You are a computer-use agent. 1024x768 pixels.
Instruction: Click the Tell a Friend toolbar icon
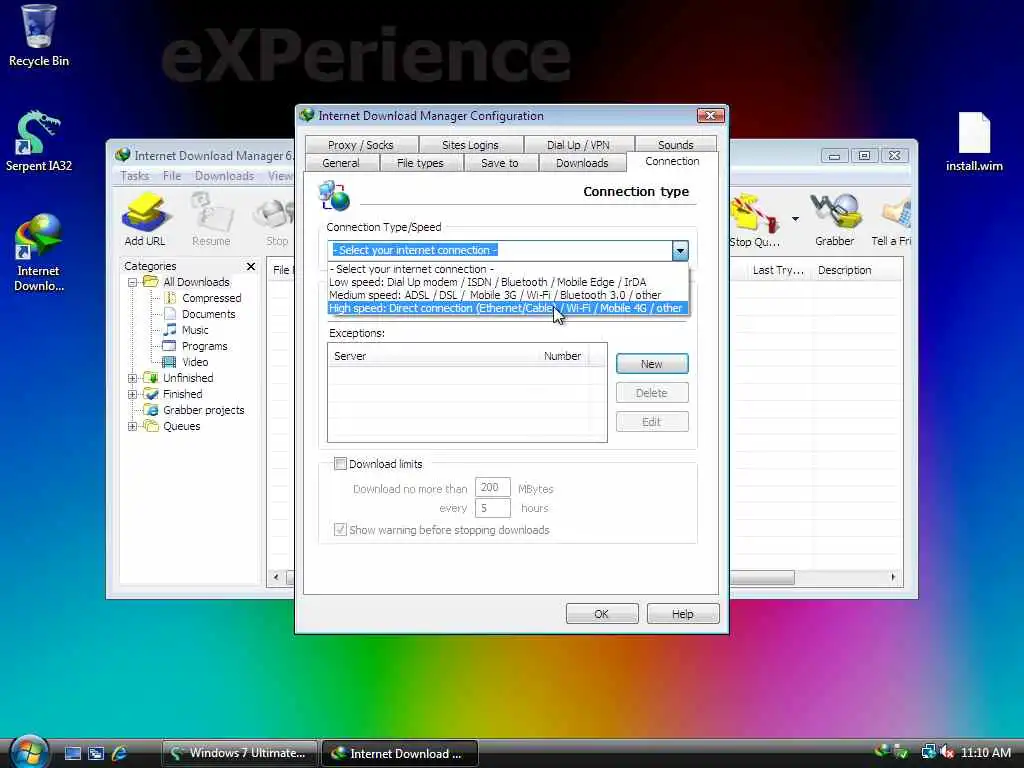pyautogui.click(x=891, y=220)
